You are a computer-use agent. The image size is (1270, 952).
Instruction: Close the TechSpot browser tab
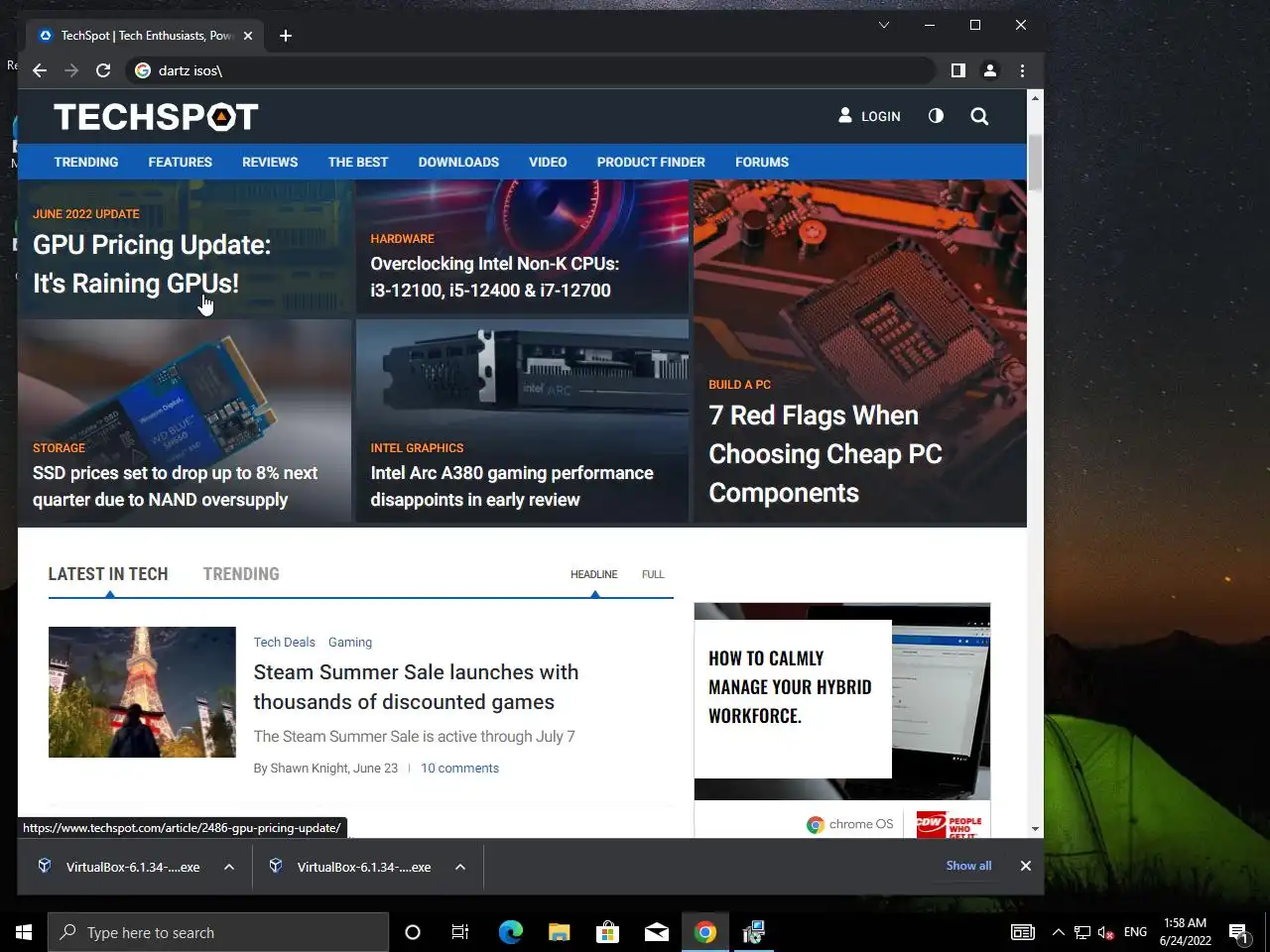[248, 36]
